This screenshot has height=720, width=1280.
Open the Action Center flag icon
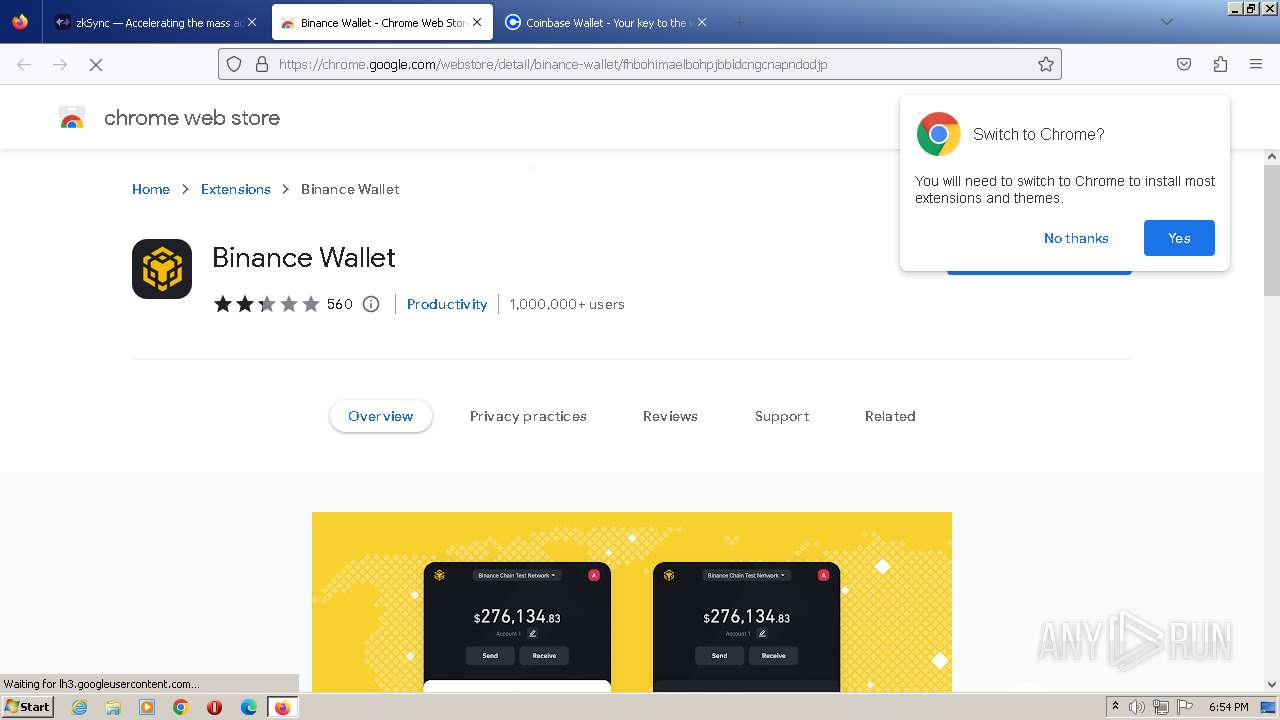click(1185, 707)
